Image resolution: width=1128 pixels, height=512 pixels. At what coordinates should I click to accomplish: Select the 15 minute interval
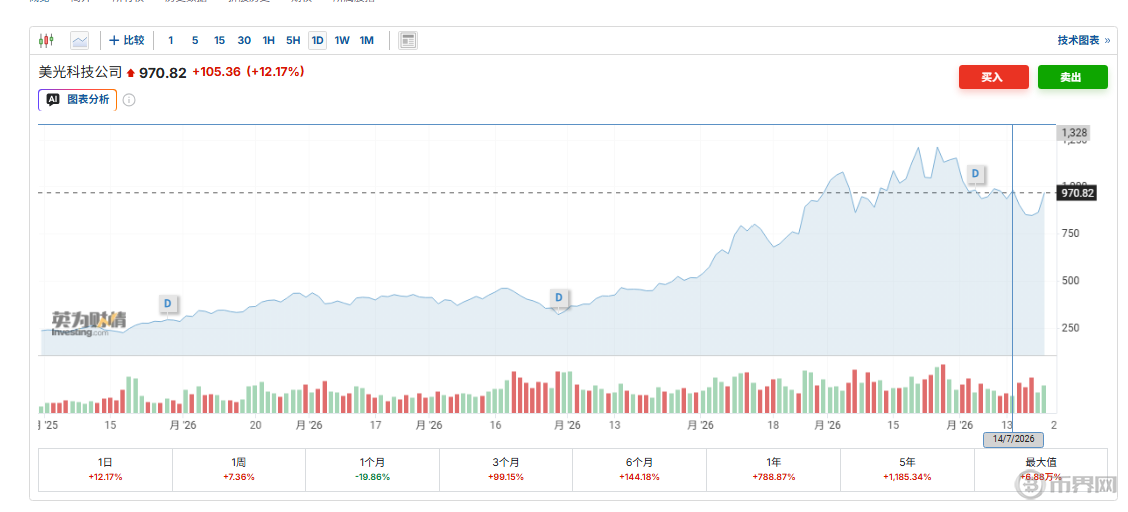coord(219,40)
